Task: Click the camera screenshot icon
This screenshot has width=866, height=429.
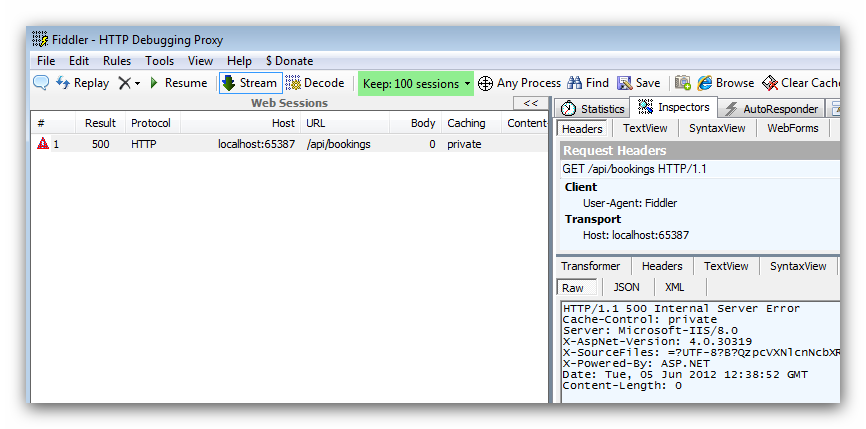Action: (x=683, y=83)
